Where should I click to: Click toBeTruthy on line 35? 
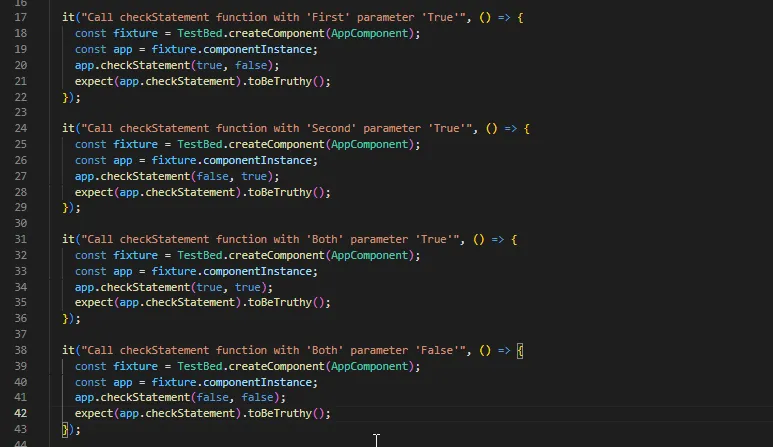point(280,302)
